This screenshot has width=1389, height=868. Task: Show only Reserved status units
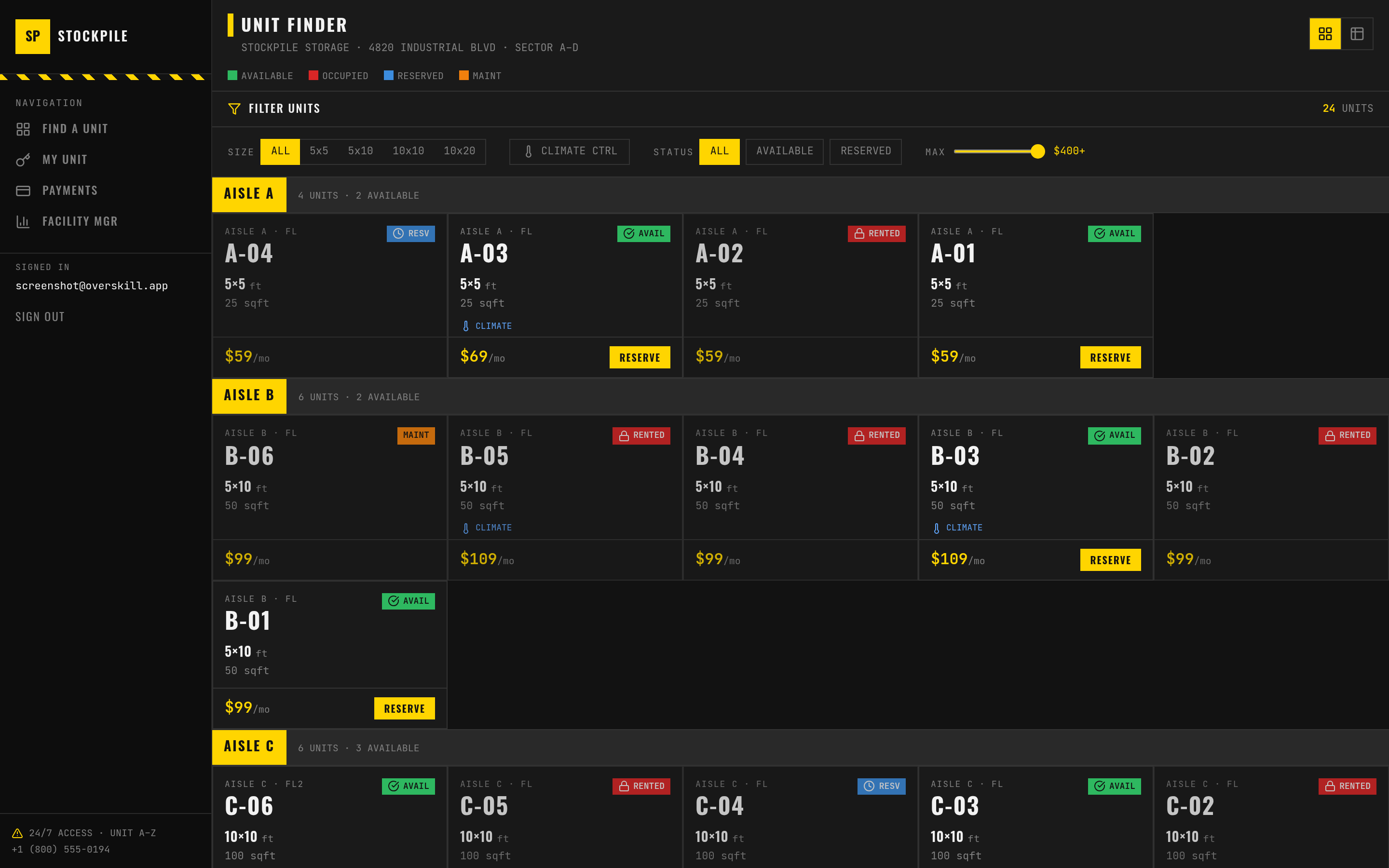click(866, 151)
